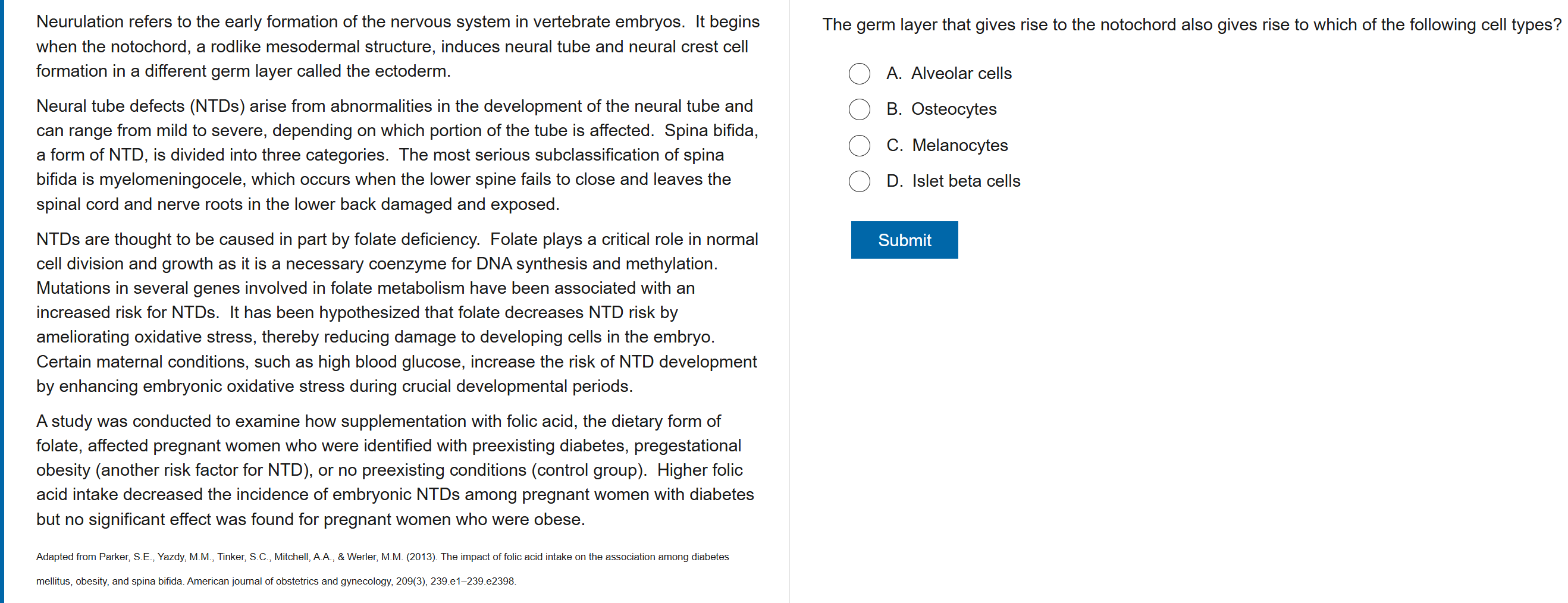Click the divider between passage and question
The width and height of the screenshot is (1568, 603).
[x=789, y=302]
